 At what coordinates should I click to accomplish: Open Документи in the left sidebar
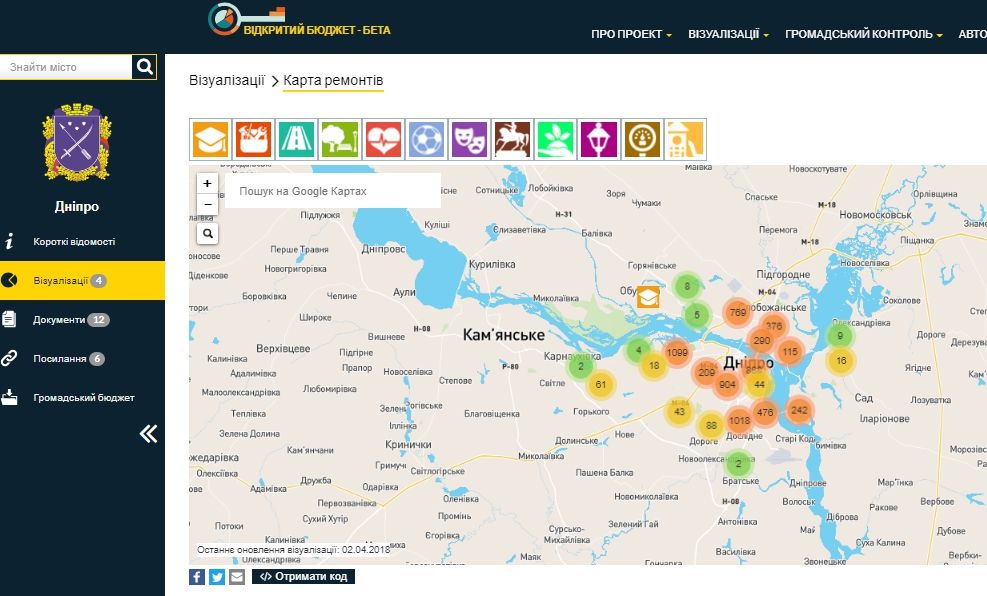(x=60, y=320)
